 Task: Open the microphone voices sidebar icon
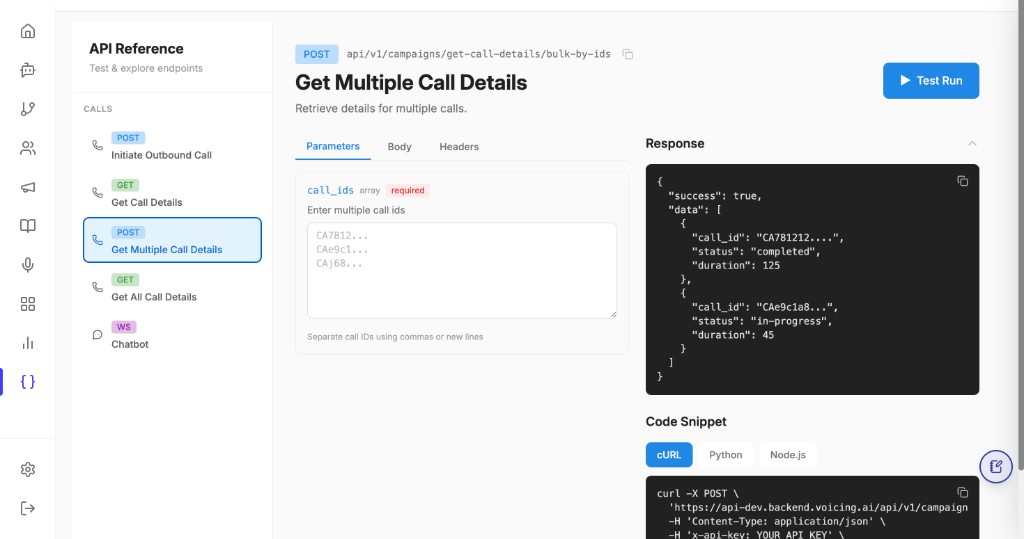tap(27, 265)
